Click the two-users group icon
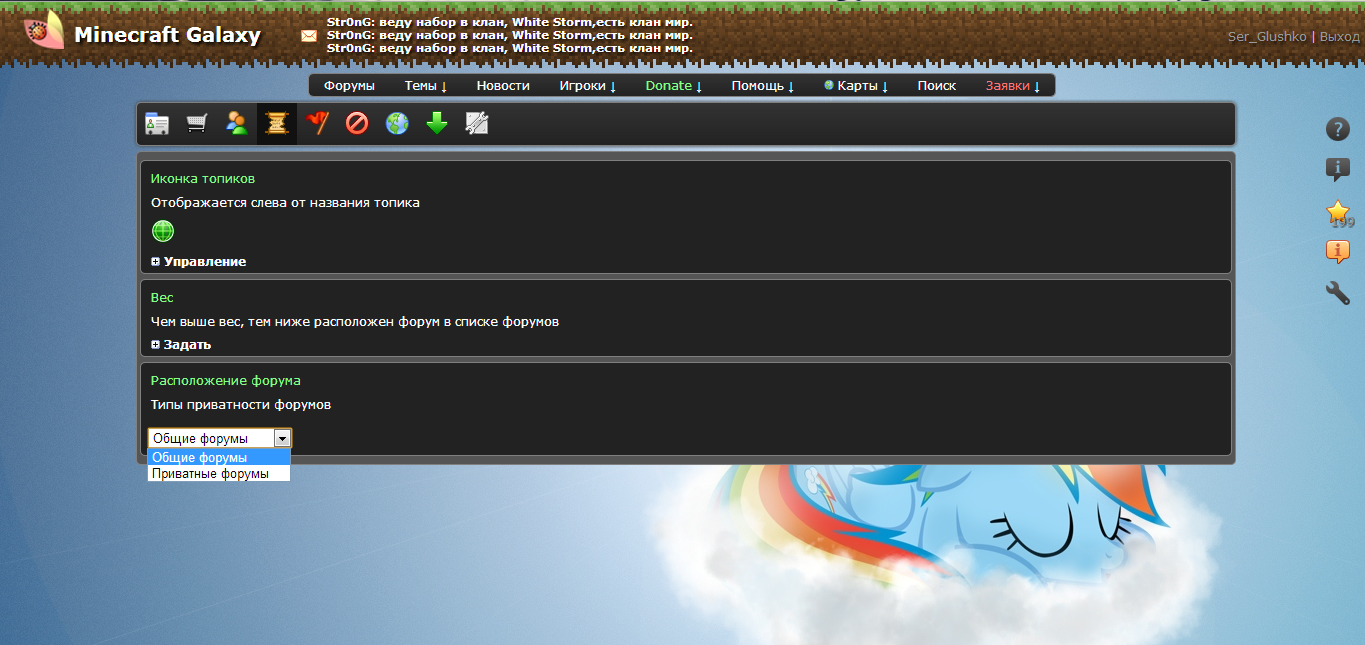1365x645 pixels. click(237, 124)
